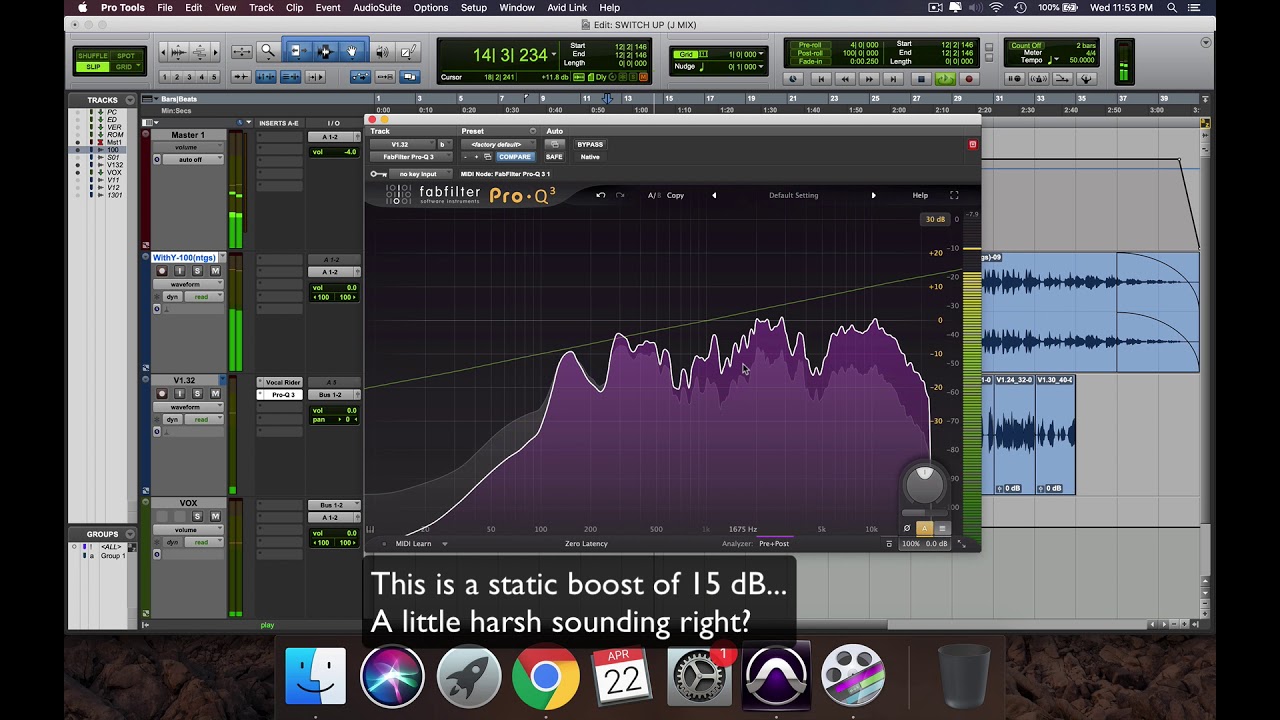This screenshot has width=1280, height=720.
Task: Click the Pro-Q 3 A/B switch button
Action: pos(653,195)
